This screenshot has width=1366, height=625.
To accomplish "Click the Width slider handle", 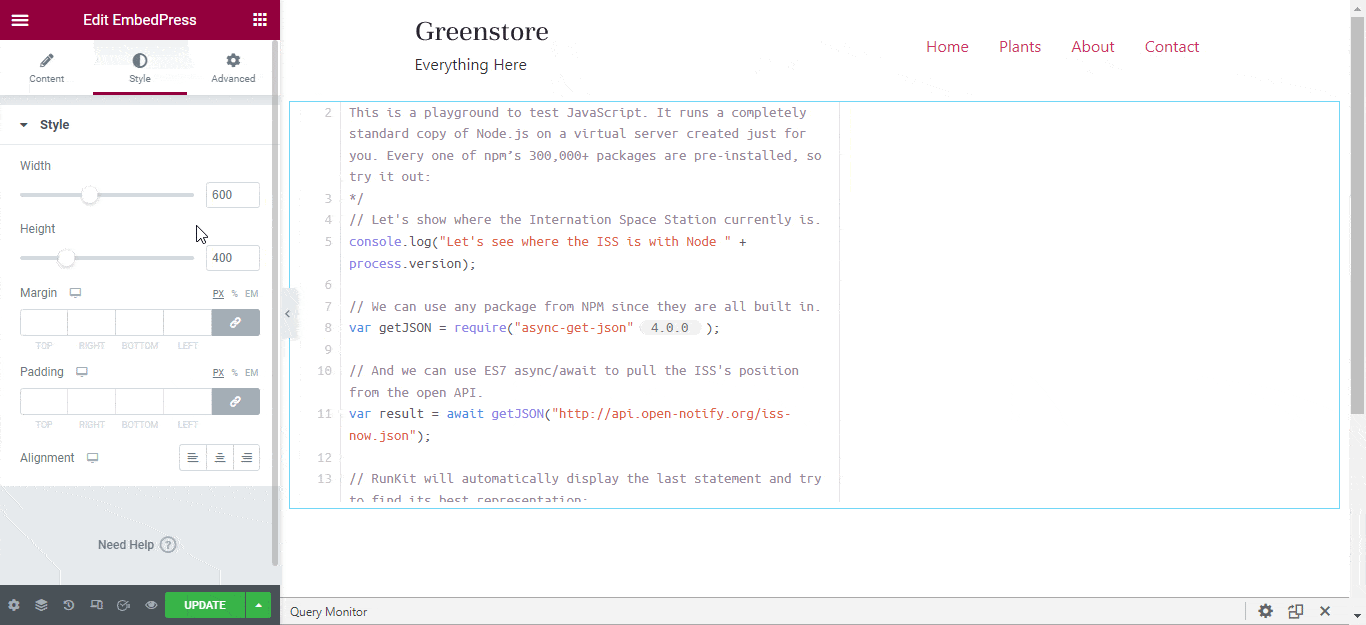I will click(x=90, y=195).
